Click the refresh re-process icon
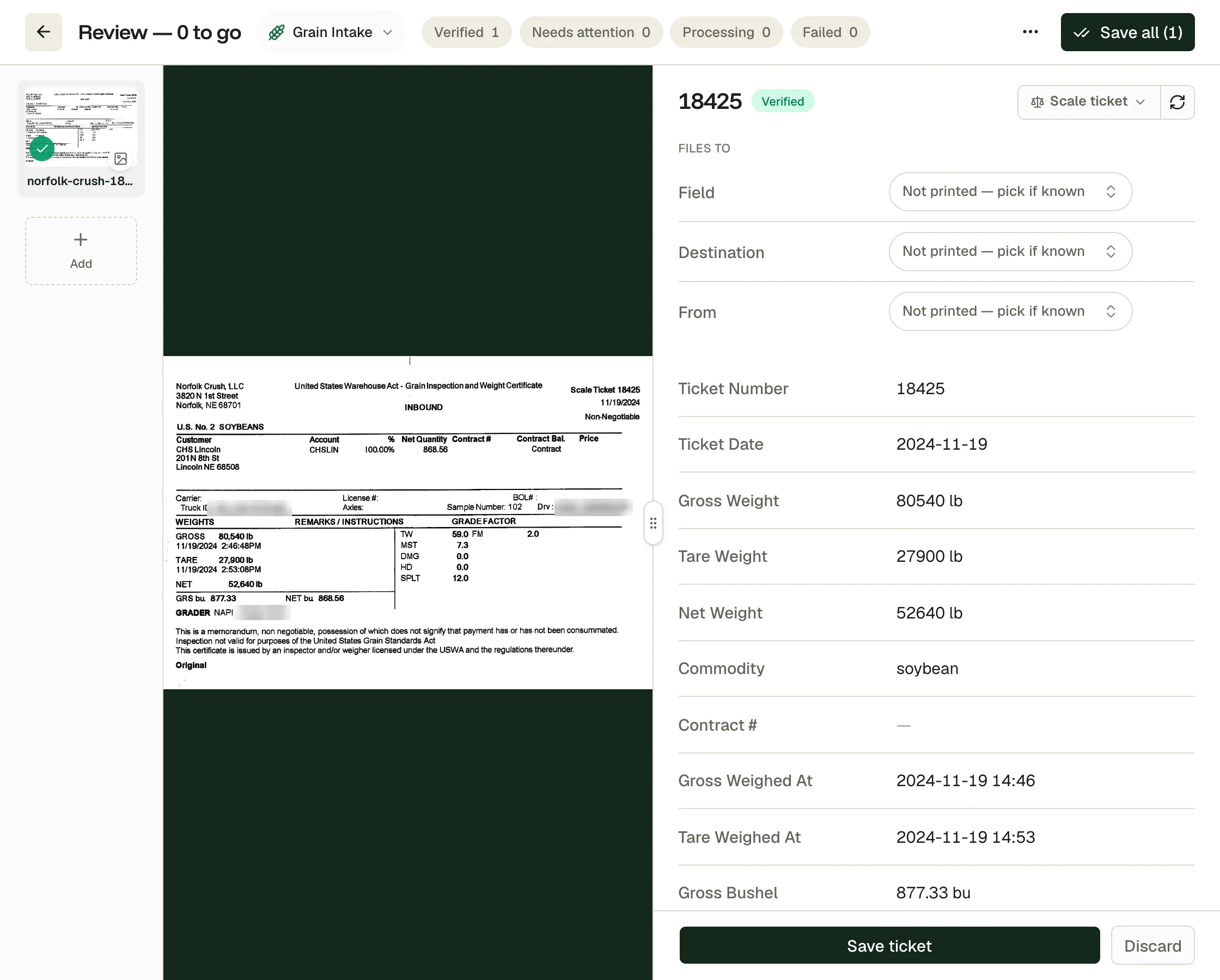 [x=1177, y=102]
